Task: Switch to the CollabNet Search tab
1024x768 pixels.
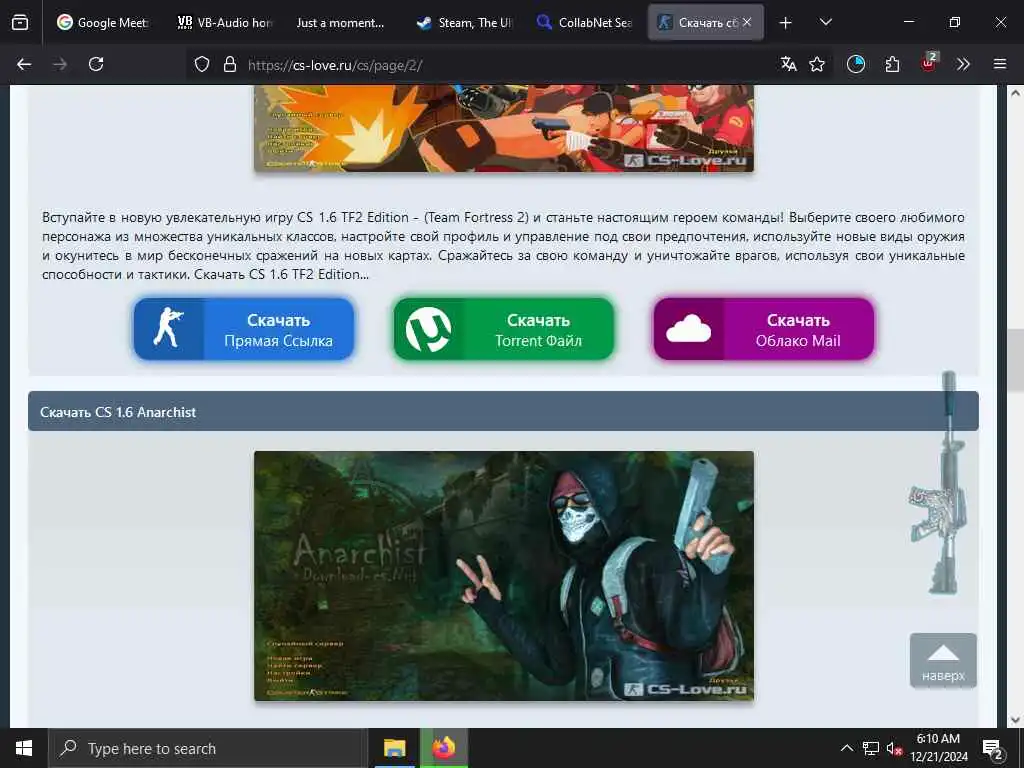Action: (x=585, y=22)
